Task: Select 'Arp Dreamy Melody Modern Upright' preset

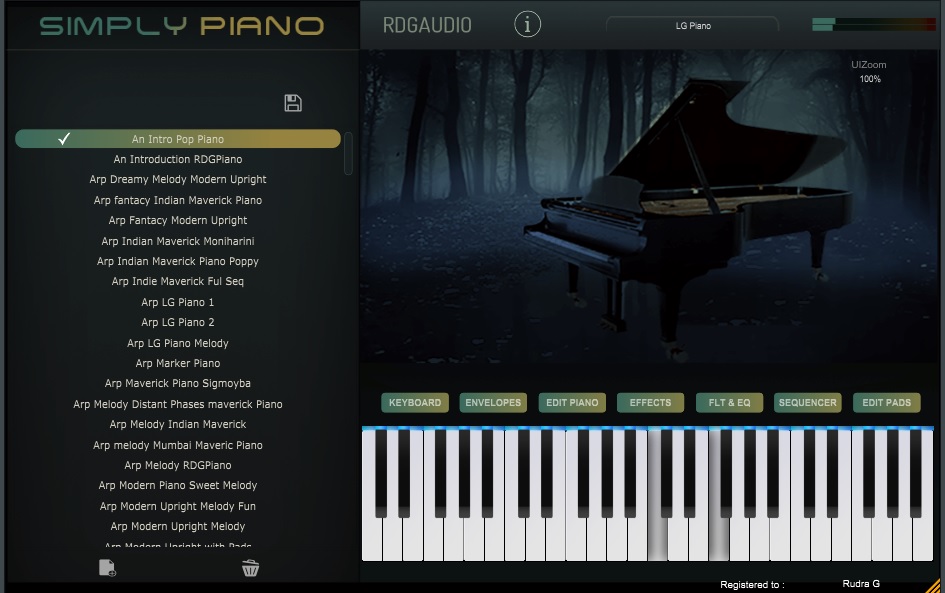Action: 178,179
